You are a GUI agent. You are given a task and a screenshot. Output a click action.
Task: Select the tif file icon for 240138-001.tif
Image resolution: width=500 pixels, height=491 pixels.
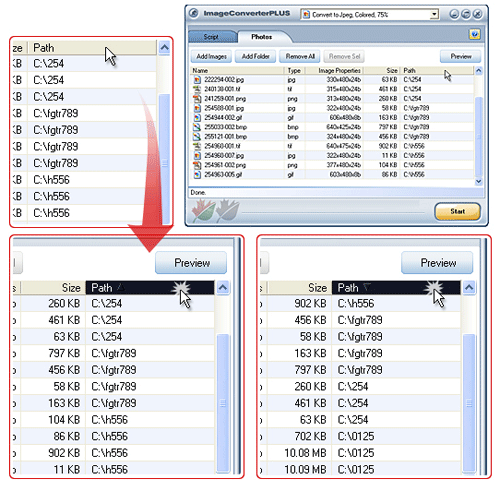197,89
